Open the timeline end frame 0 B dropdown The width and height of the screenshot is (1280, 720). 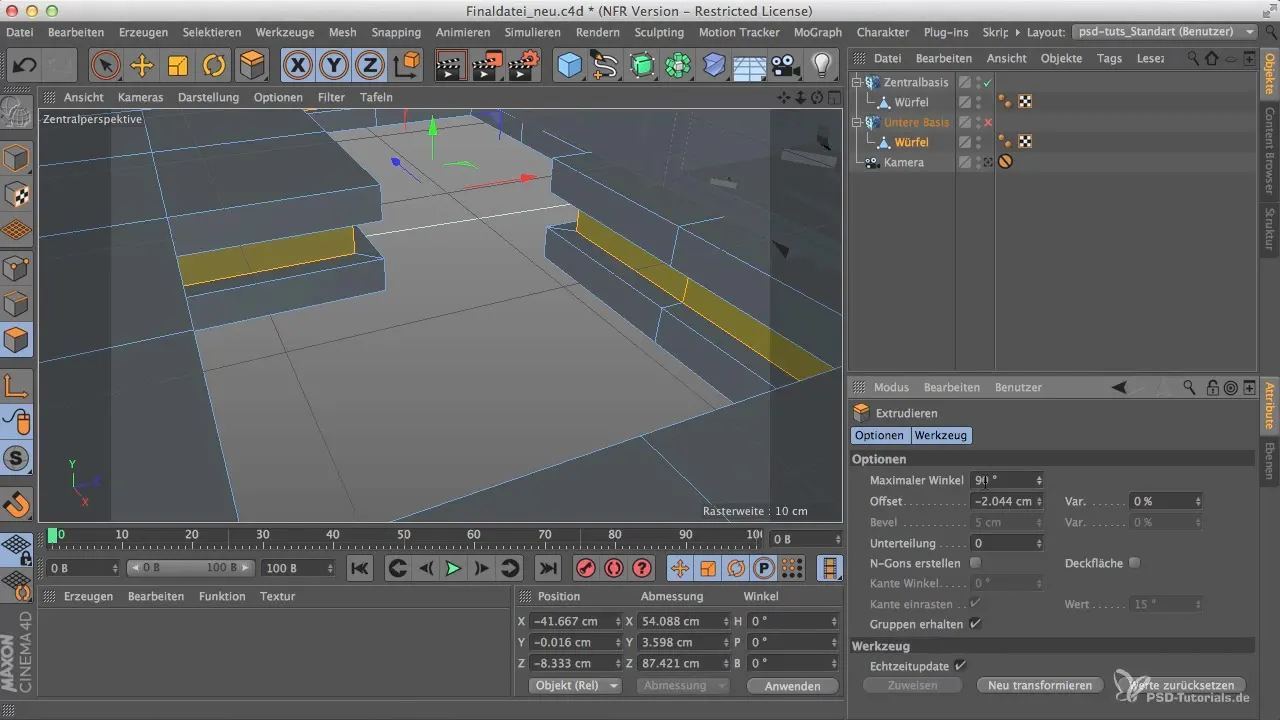tap(807, 539)
